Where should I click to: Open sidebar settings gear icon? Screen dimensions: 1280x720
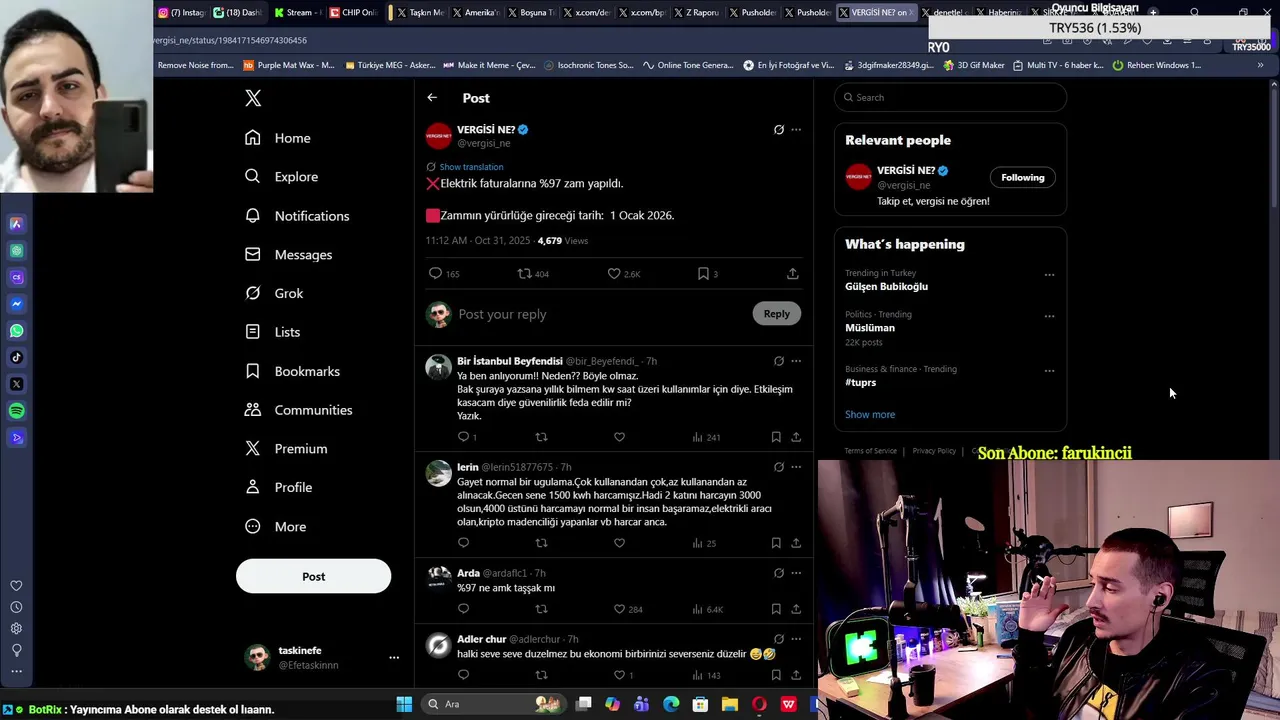[16, 628]
